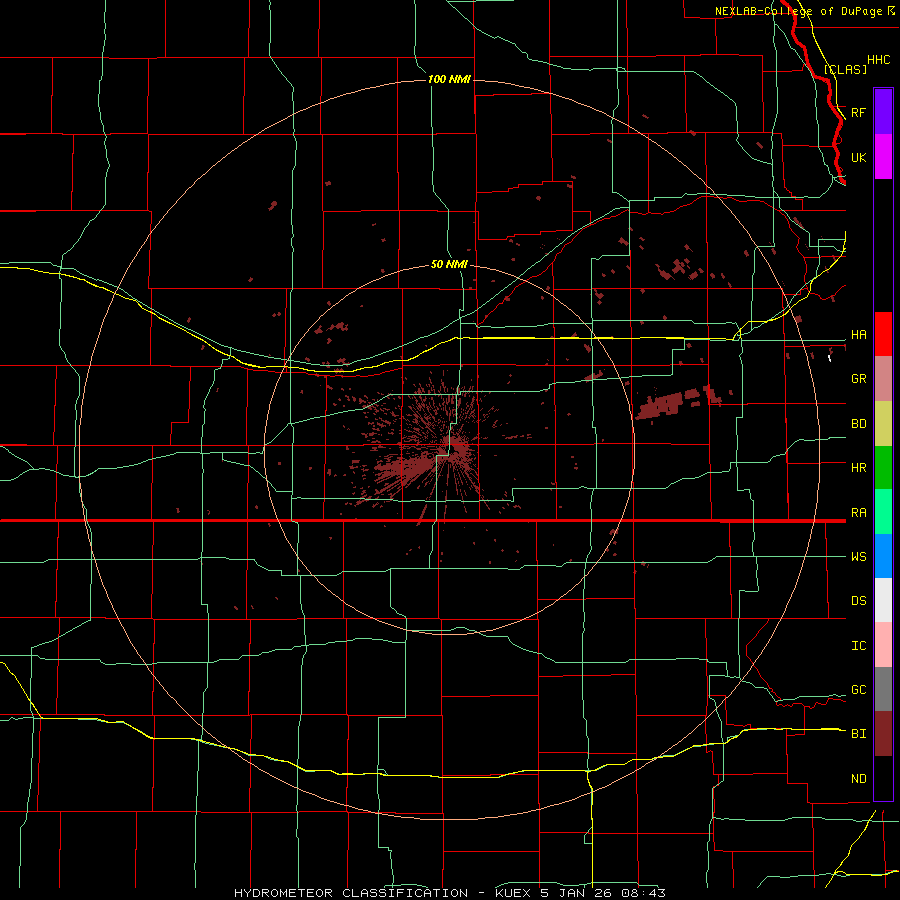Click the HYDROMETEOR CLASSIFICATION title text
Image resolution: width=900 pixels, height=900 pixels.
tap(351, 893)
